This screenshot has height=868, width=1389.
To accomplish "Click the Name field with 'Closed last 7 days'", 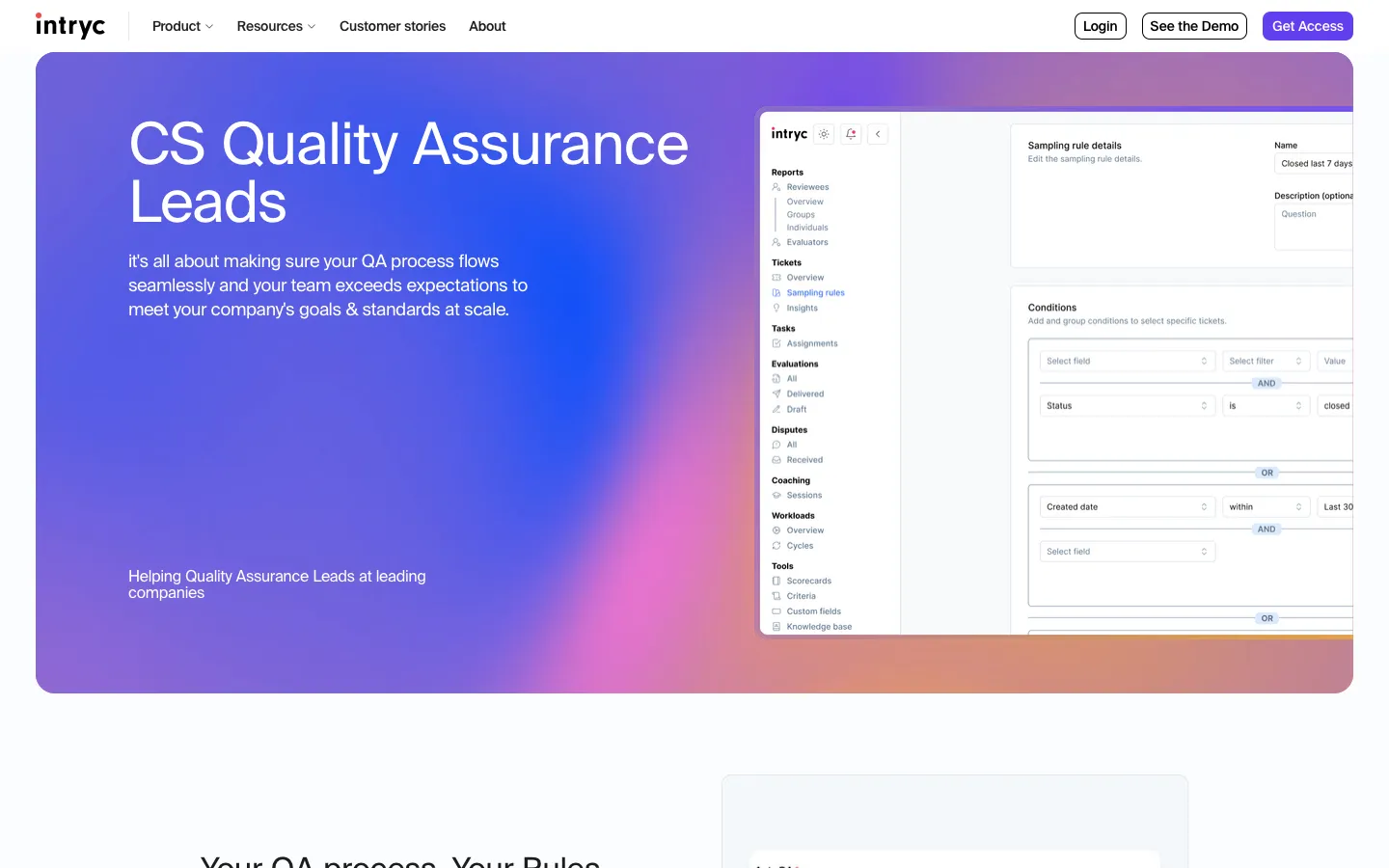I will click(1314, 164).
